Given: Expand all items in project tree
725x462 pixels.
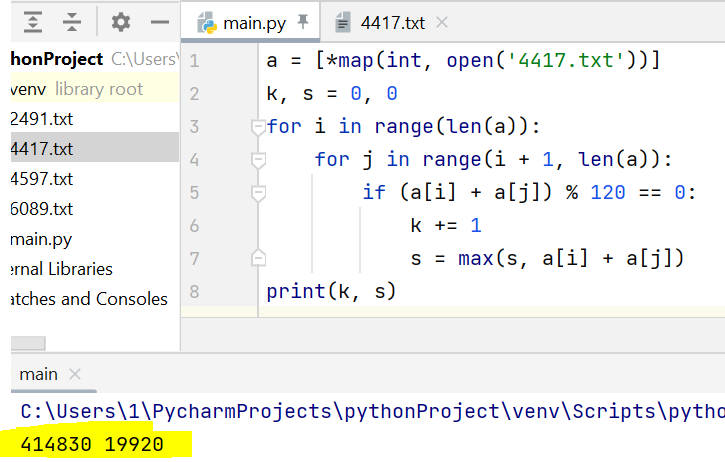Looking at the screenshot, I should click(33, 22).
